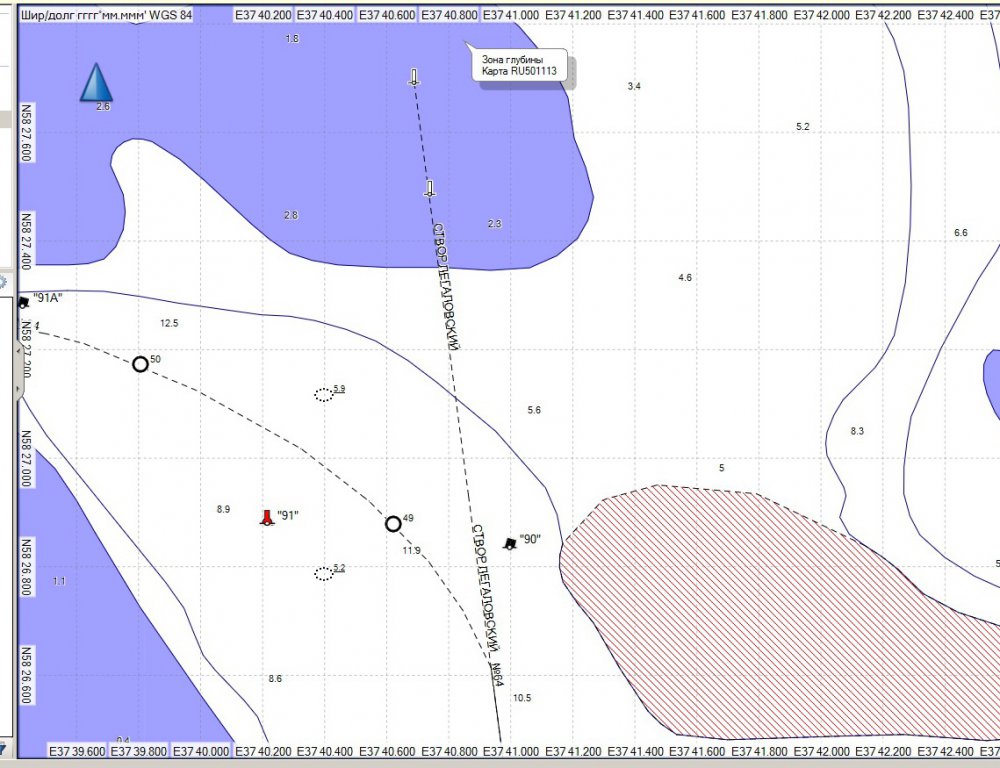Open the gear settings icon at left edge
This screenshot has height=768, width=1000.
pos(3,283)
